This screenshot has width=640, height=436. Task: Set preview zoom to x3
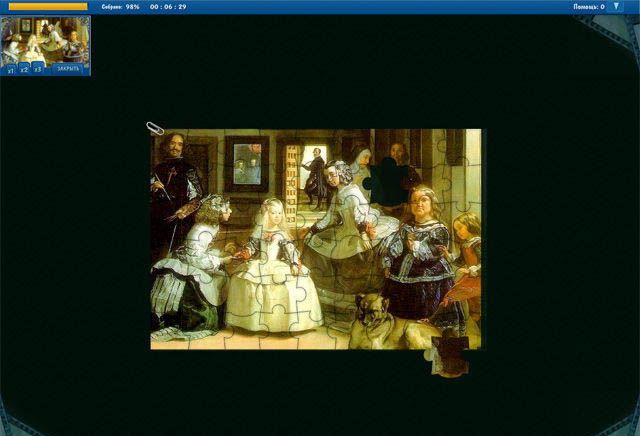[38, 70]
